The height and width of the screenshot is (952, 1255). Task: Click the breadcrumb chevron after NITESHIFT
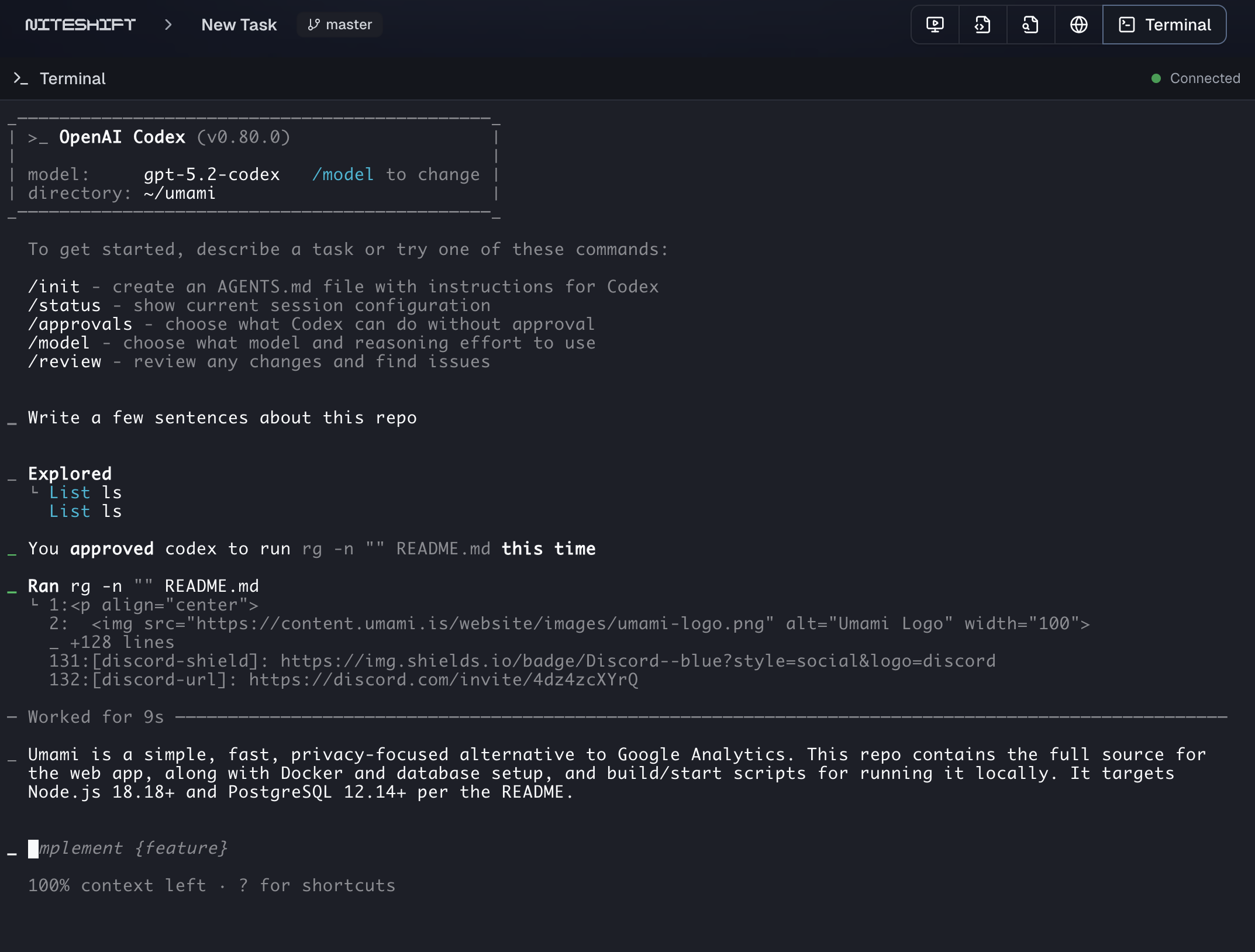[x=168, y=25]
